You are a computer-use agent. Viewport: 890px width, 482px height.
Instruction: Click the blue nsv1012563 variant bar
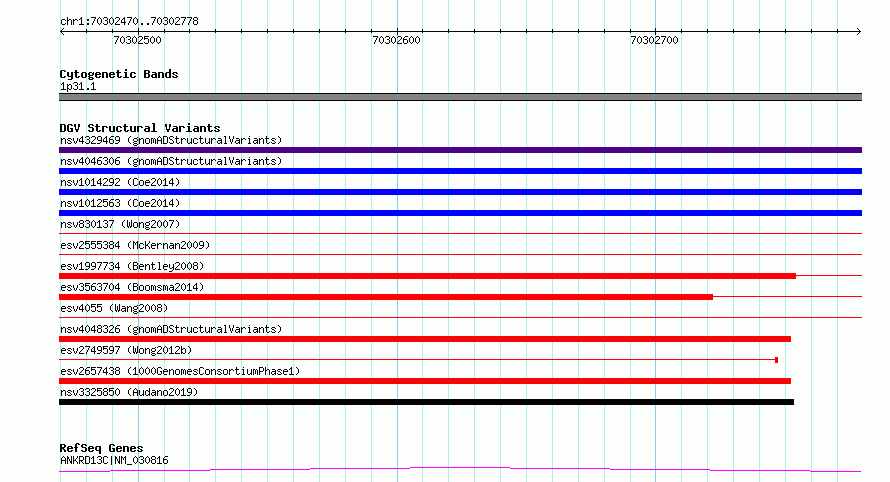pyautogui.click(x=460, y=213)
